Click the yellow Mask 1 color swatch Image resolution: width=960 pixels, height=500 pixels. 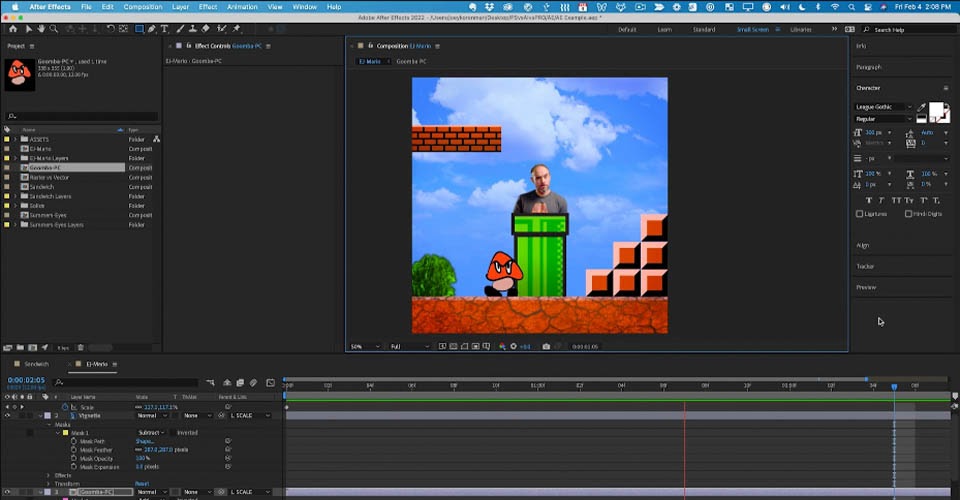pos(66,433)
